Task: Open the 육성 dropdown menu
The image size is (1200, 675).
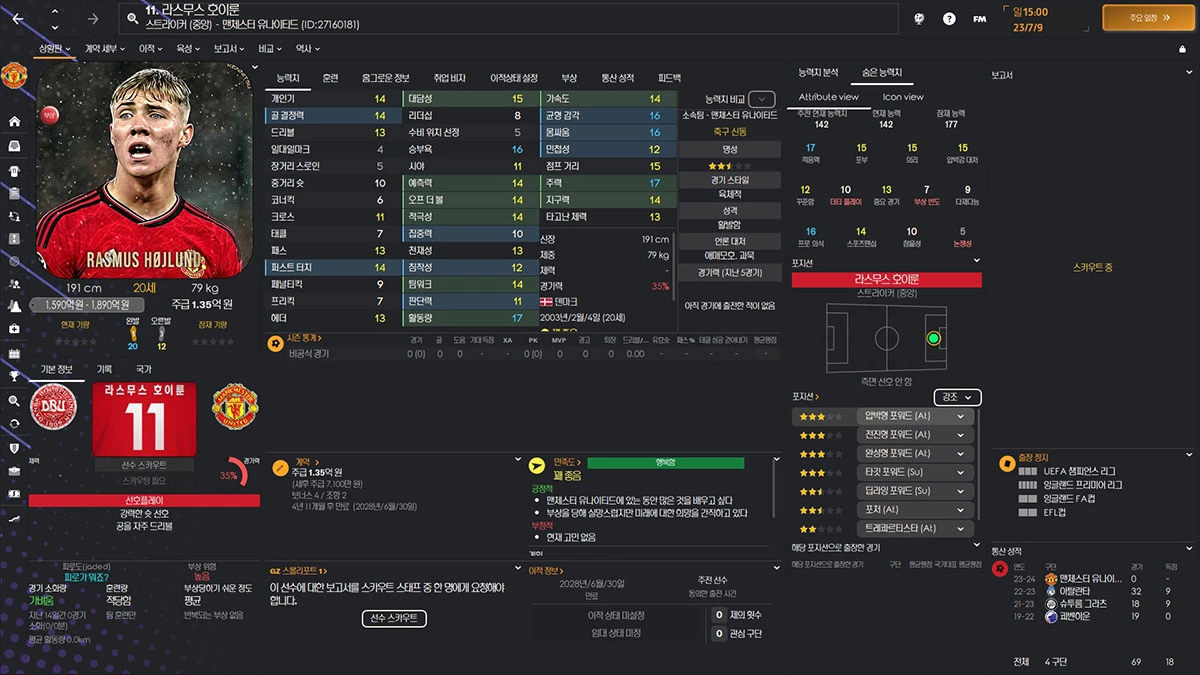Action: click(x=189, y=48)
